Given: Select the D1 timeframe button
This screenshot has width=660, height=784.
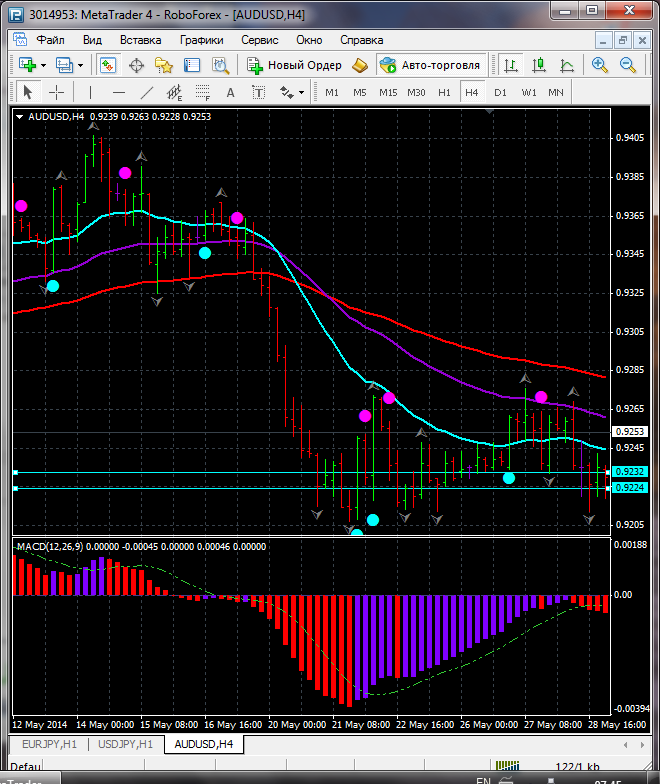Looking at the screenshot, I should pos(500,92).
